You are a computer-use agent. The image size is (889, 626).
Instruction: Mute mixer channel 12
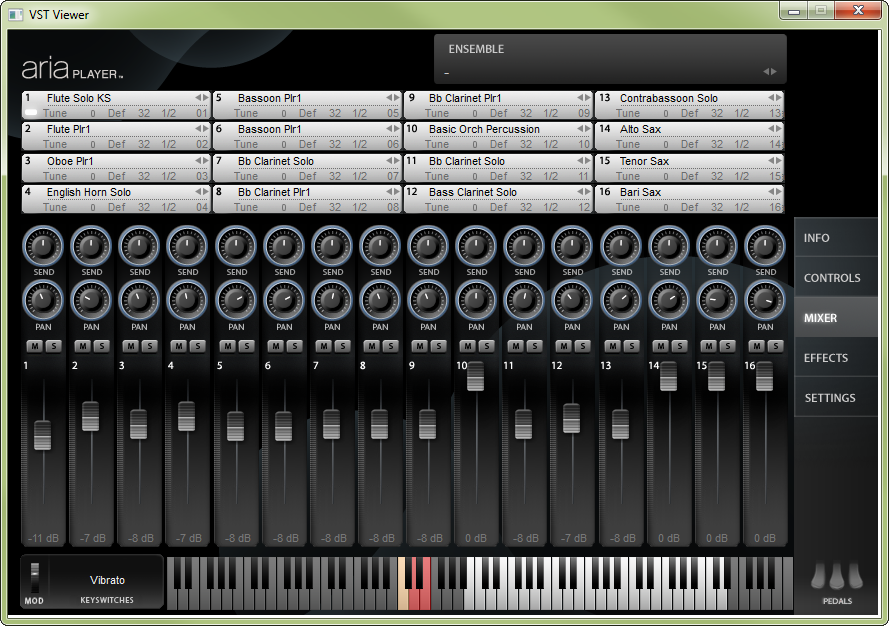click(x=564, y=346)
